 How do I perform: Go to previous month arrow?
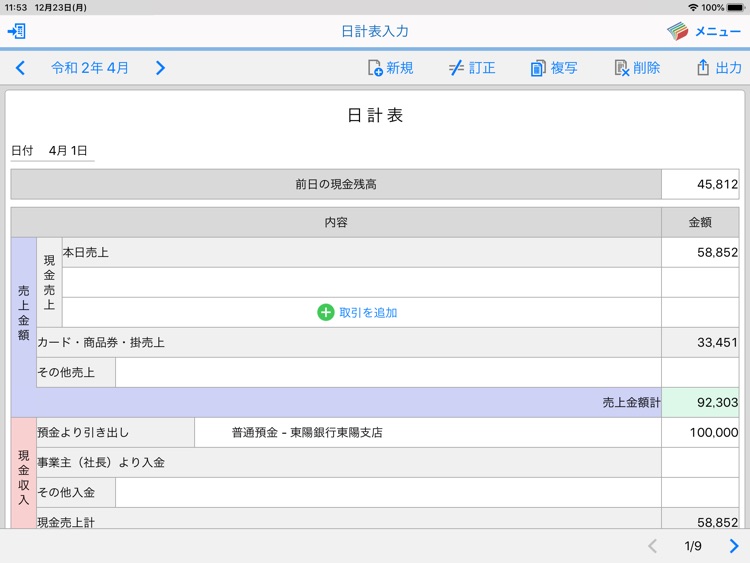[20, 68]
